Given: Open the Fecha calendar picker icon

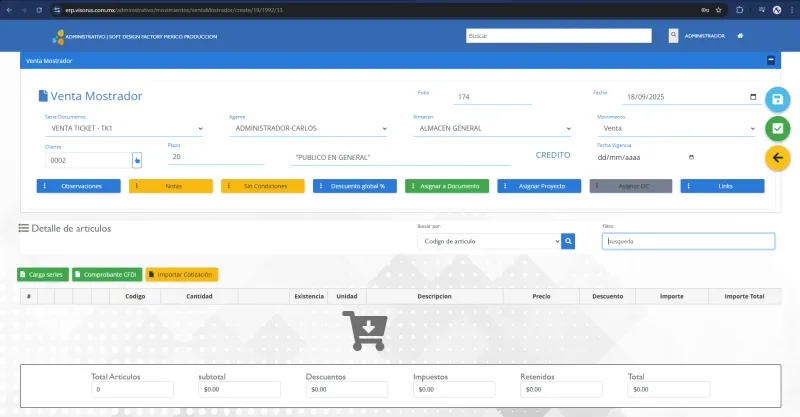Looking at the screenshot, I should [x=753, y=96].
